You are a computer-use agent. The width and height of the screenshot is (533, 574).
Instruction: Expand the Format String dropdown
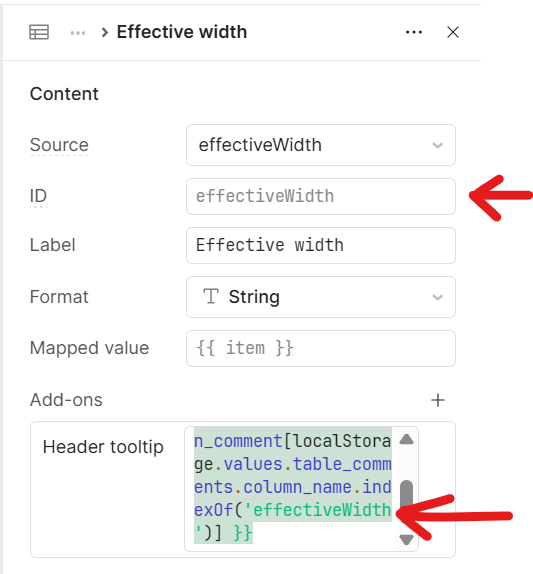(321, 297)
